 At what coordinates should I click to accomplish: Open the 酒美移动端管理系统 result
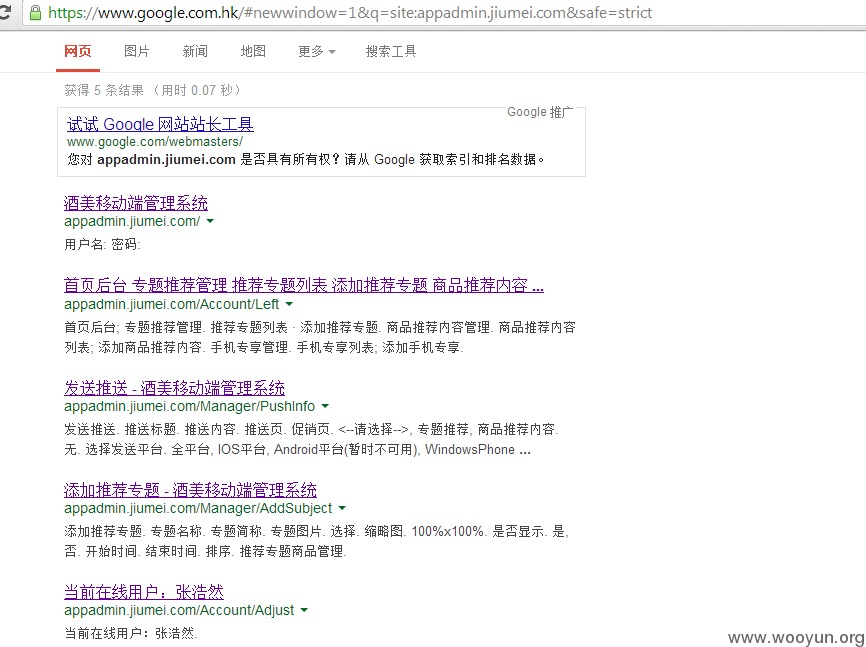pyautogui.click(x=136, y=203)
